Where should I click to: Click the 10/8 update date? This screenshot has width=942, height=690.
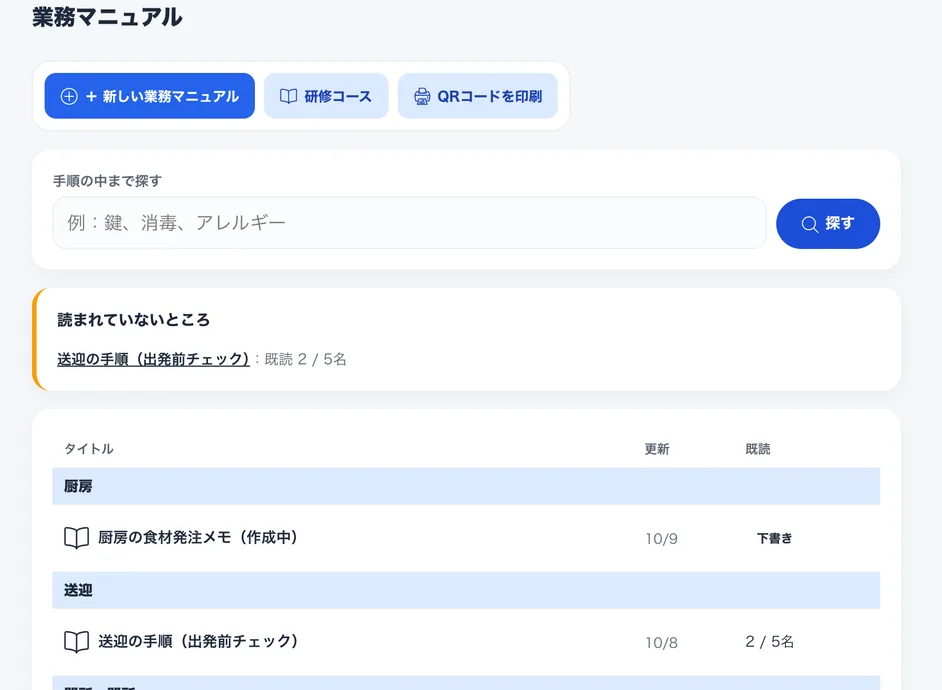click(661, 643)
